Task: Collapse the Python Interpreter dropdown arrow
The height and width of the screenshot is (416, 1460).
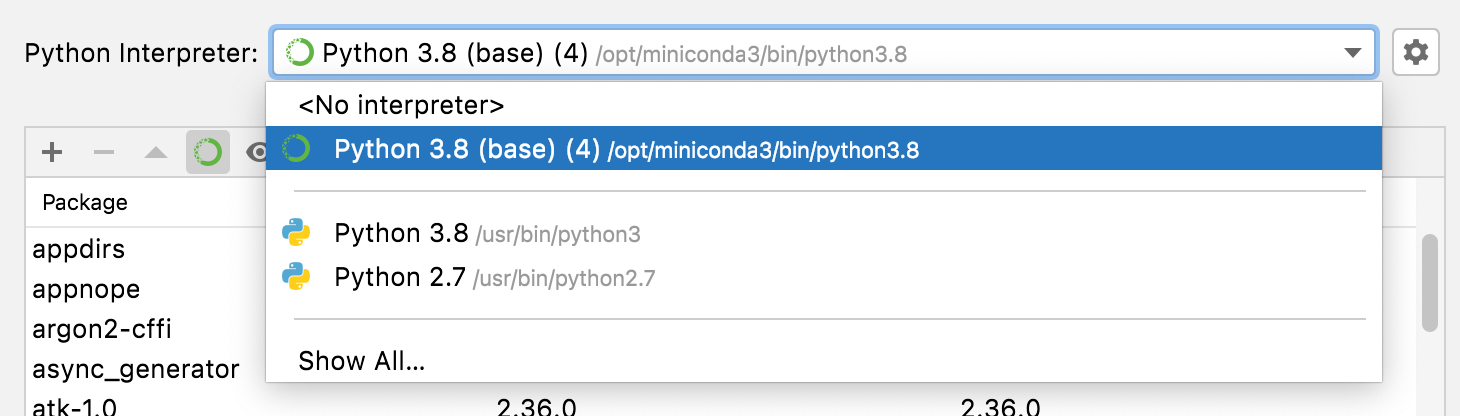Action: tap(1352, 53)
